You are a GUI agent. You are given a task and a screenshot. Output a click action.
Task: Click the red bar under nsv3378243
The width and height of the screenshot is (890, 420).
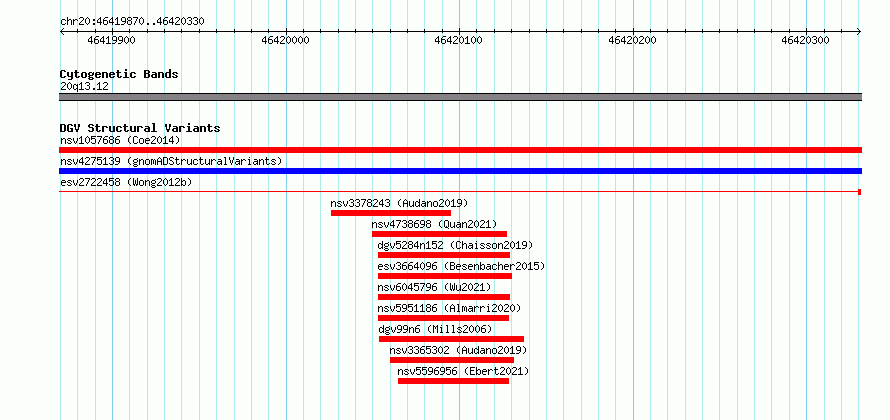(391, 213)
